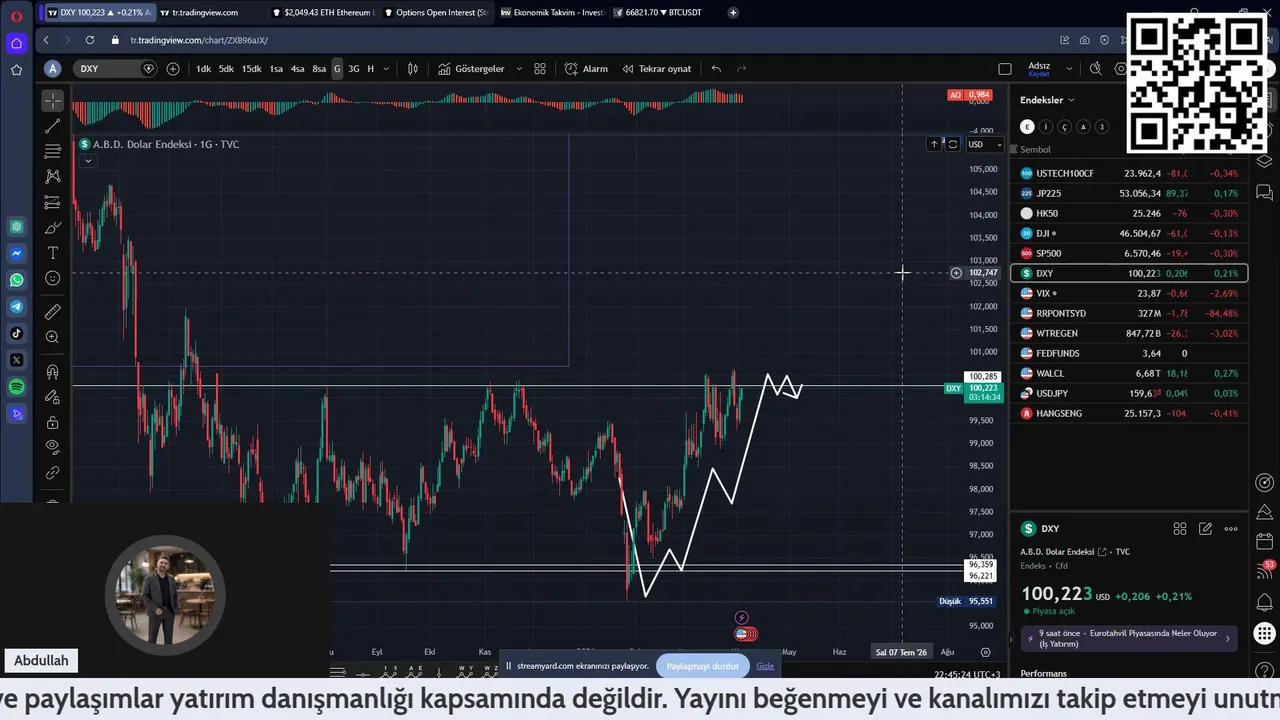Open the USD currency dropdown on price scale
This screenshot has height=720, width=1280.
[984, 144]
